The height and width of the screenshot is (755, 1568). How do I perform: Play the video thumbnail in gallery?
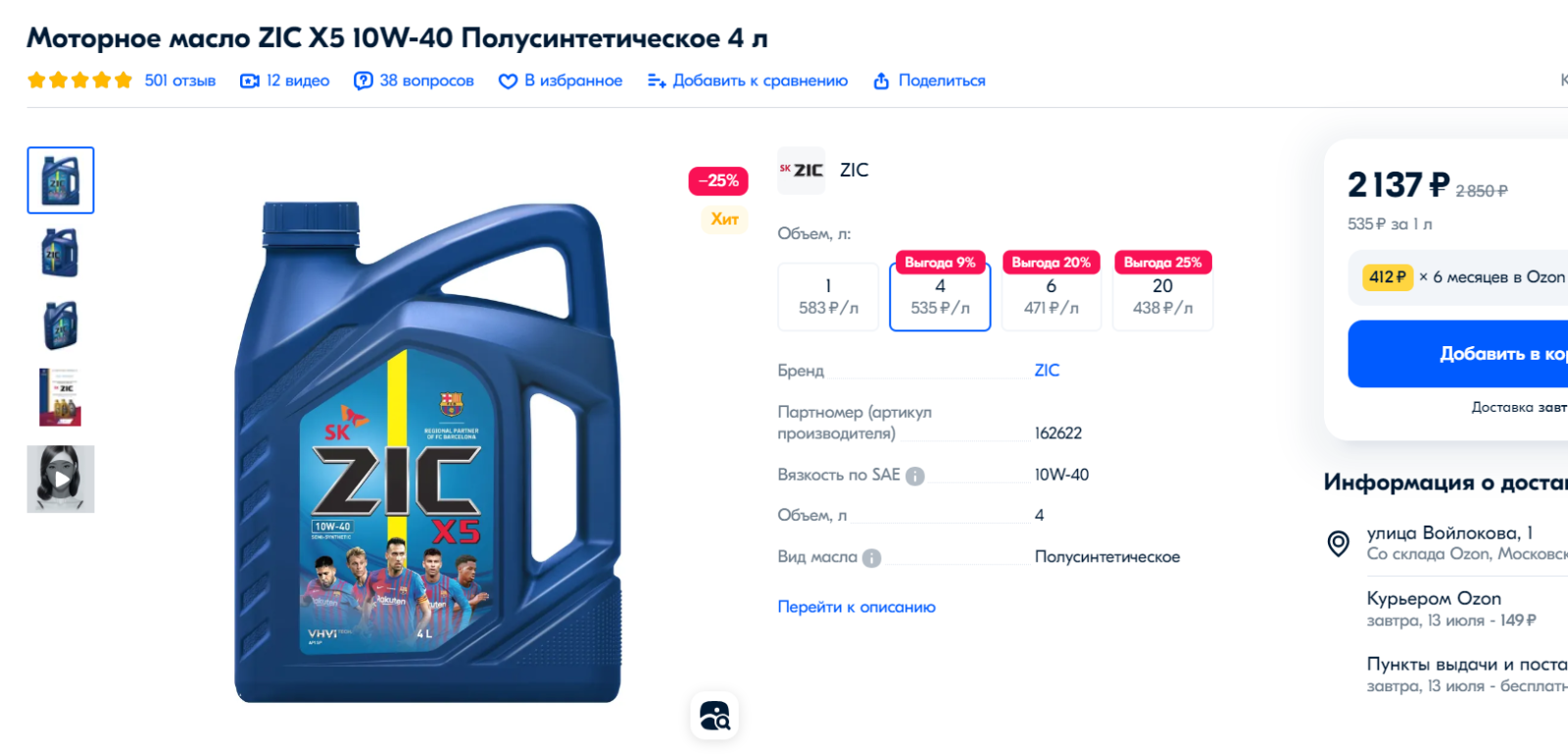[x=61, y=479]
